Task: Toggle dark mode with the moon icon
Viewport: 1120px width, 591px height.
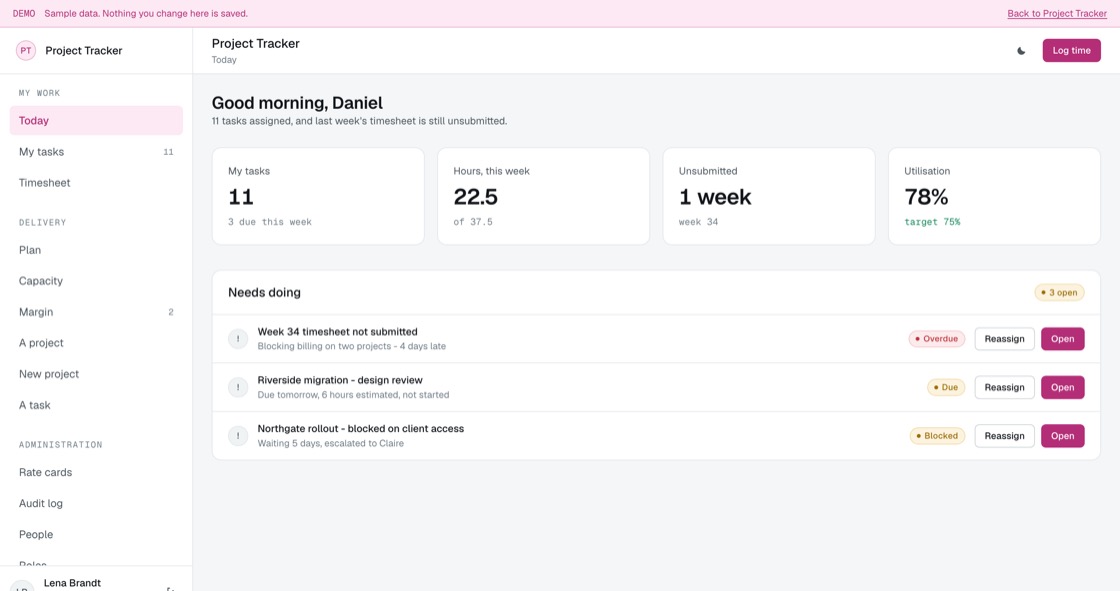Action: (1021, 51)
